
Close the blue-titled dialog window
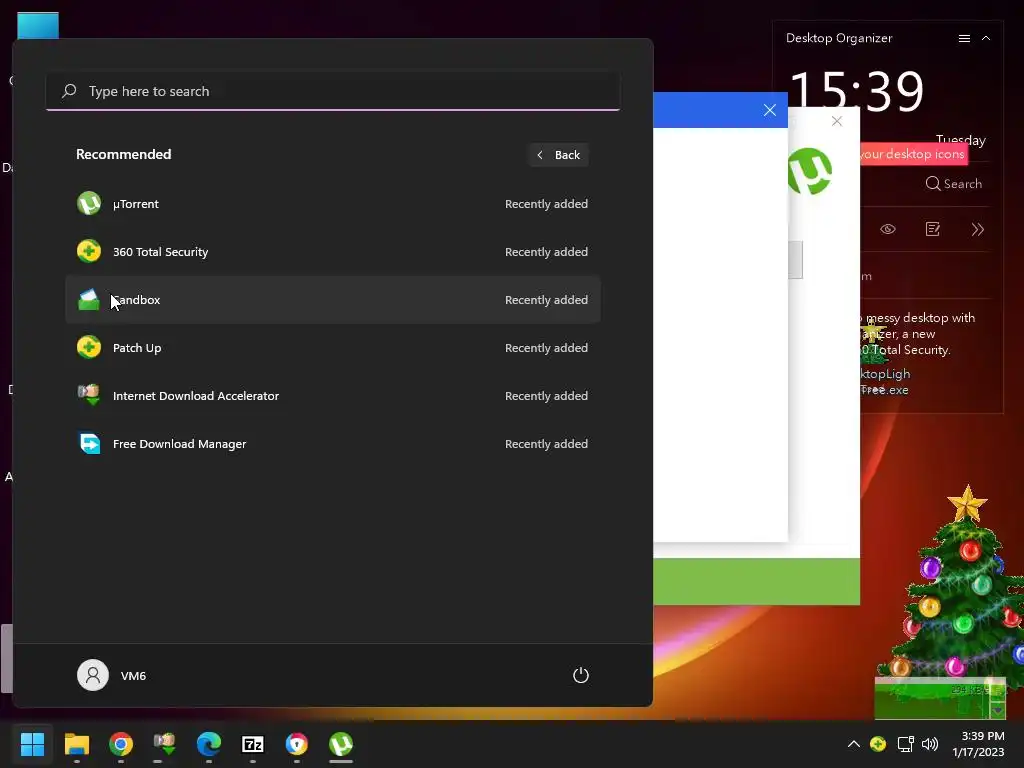[x=770, y=110]
